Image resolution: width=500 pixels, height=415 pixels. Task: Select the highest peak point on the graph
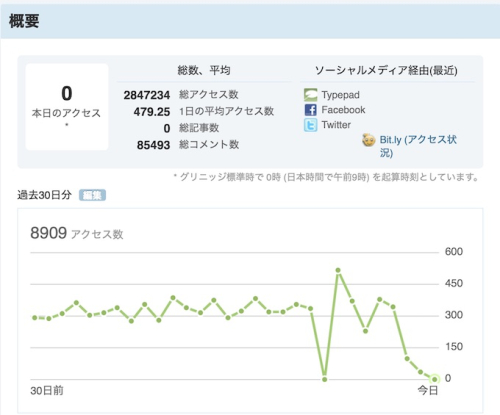[x=338, y=270]
